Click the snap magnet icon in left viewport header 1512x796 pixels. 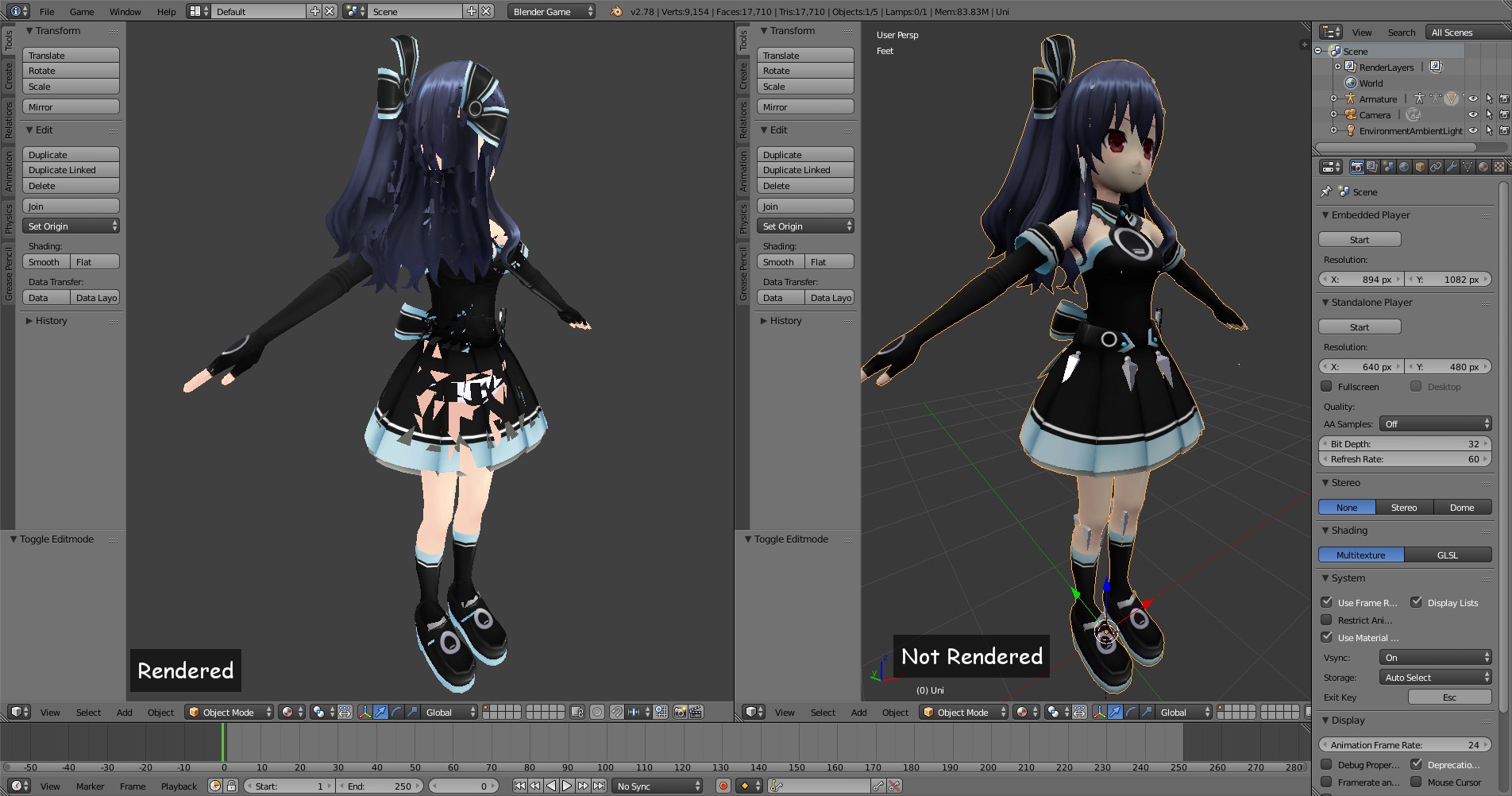pyautogui.click(x=617, y=712)
